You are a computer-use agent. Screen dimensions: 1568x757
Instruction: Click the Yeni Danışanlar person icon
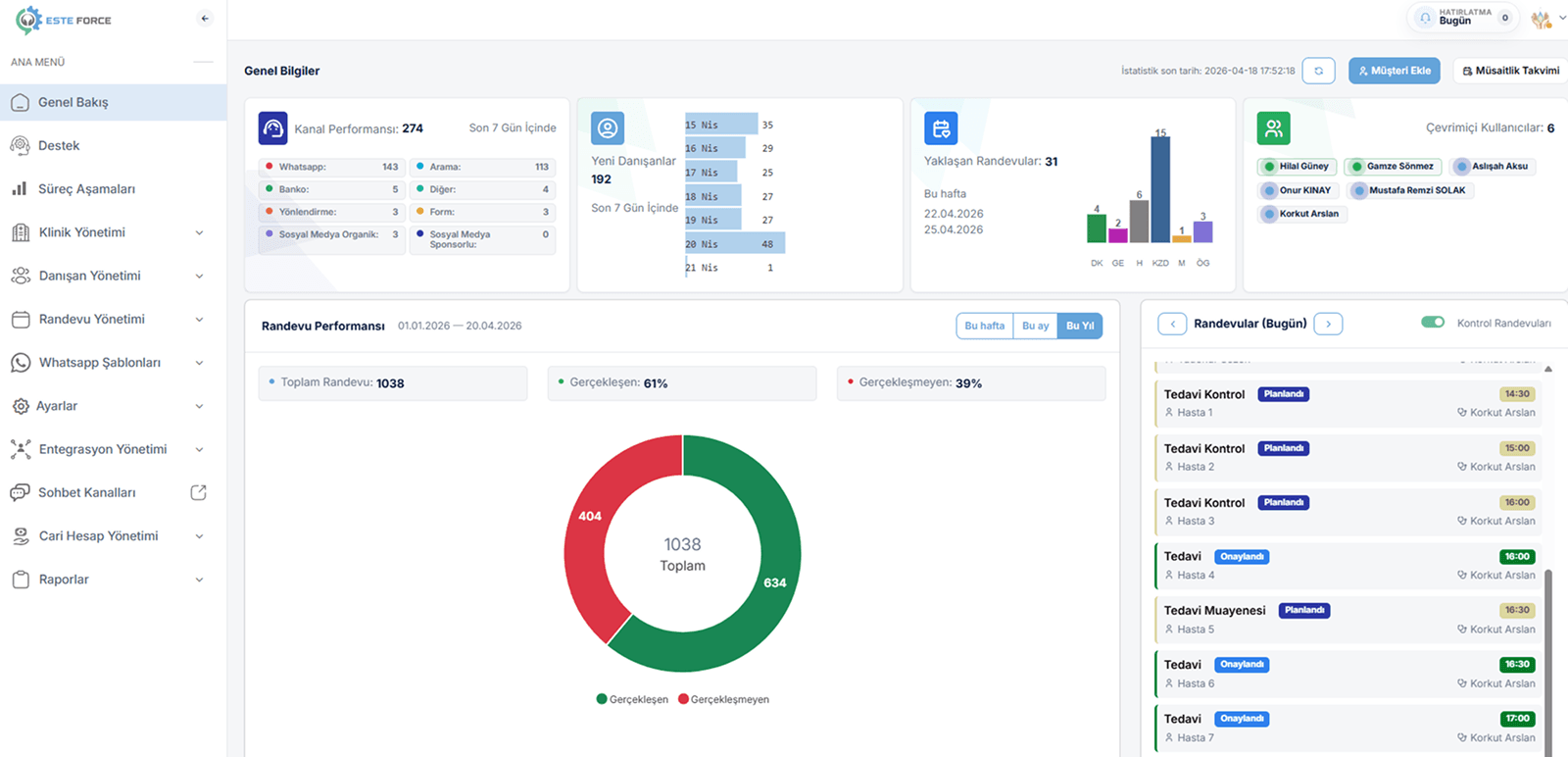click(x=608, y=128)
